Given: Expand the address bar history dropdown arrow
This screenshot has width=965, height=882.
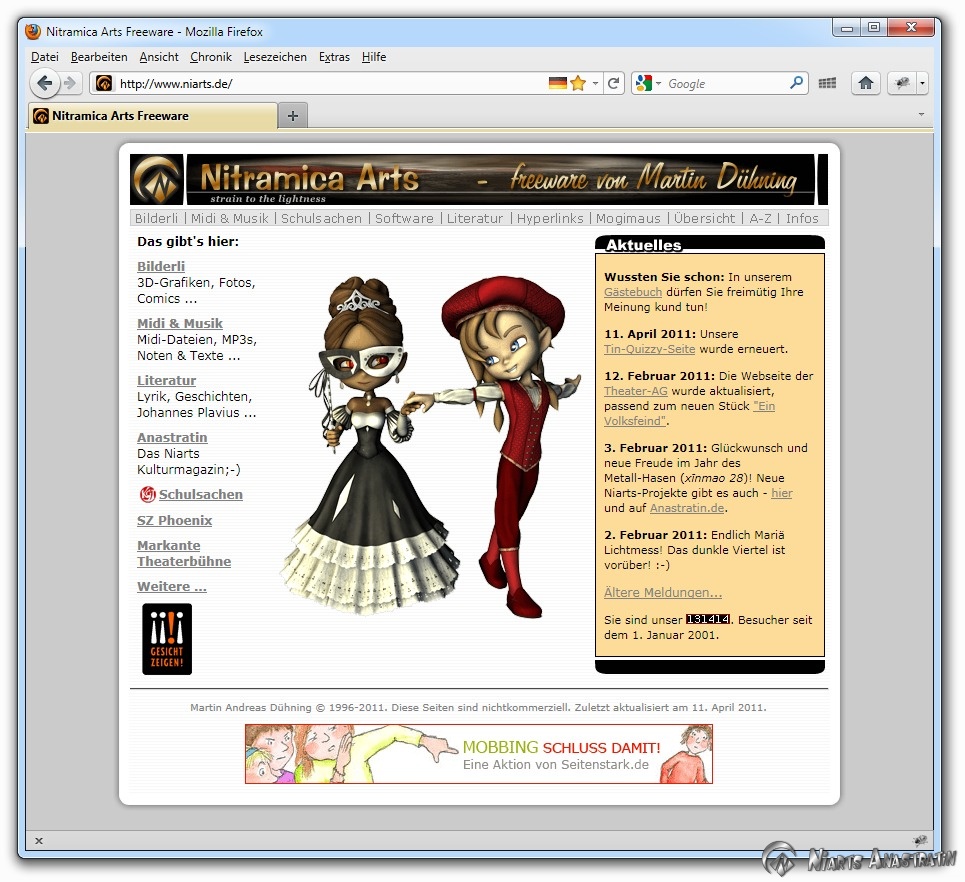Looking at the screenshot, I should [x=596, y=84].
